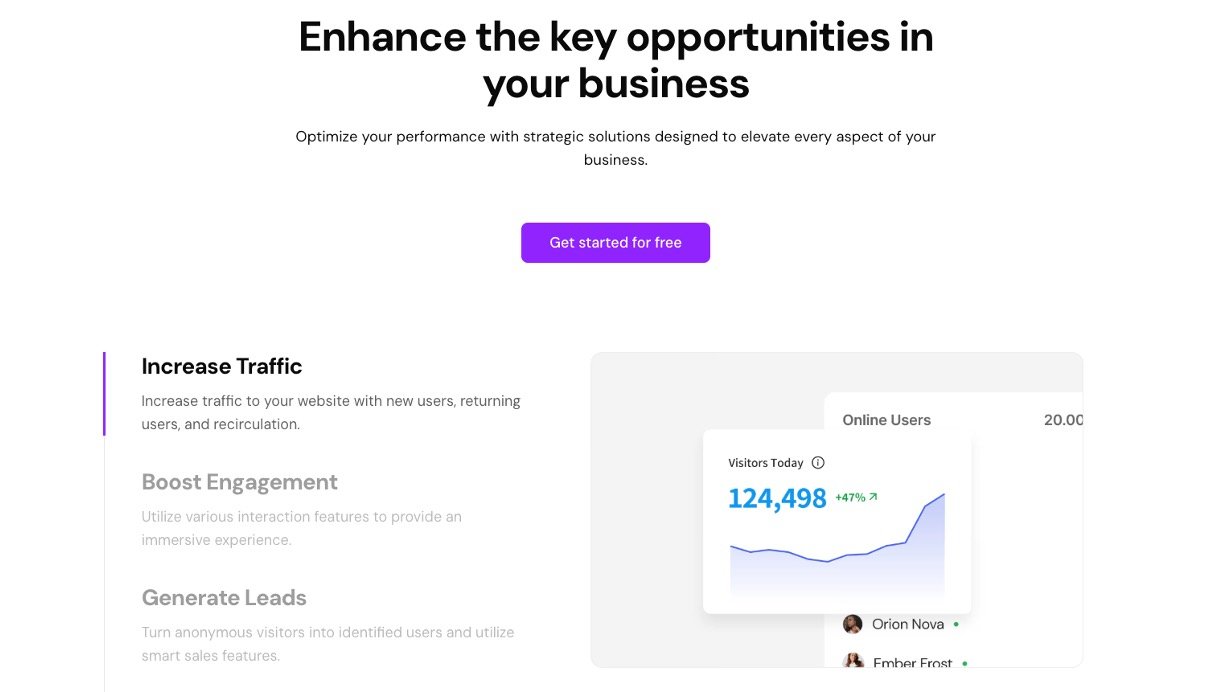Click the purple active tab indicator bar
1226x692 pixels.
[x=104, y=394]
